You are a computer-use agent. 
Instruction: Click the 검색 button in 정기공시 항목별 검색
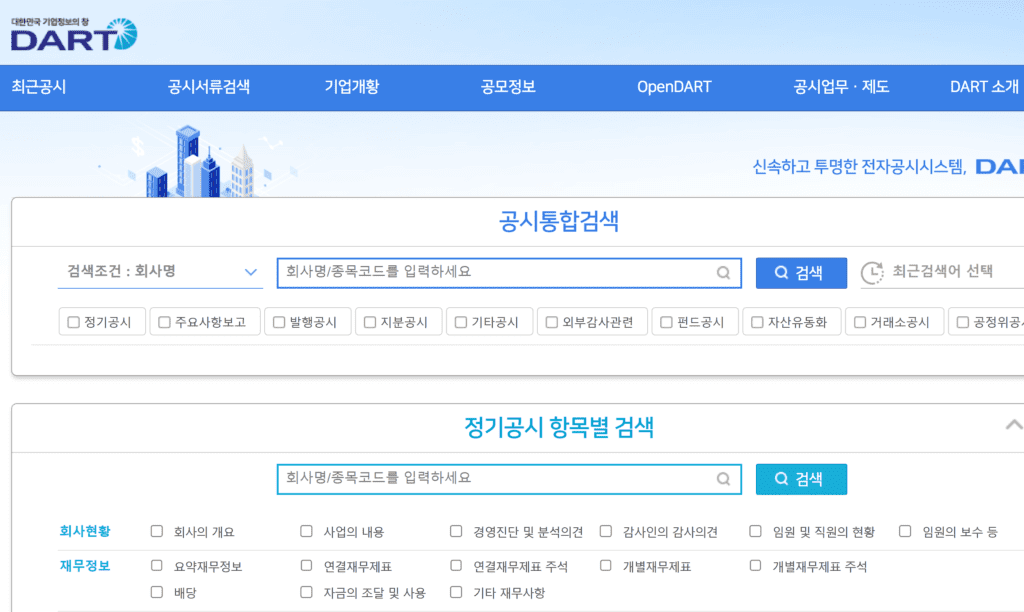coord(800,479)
